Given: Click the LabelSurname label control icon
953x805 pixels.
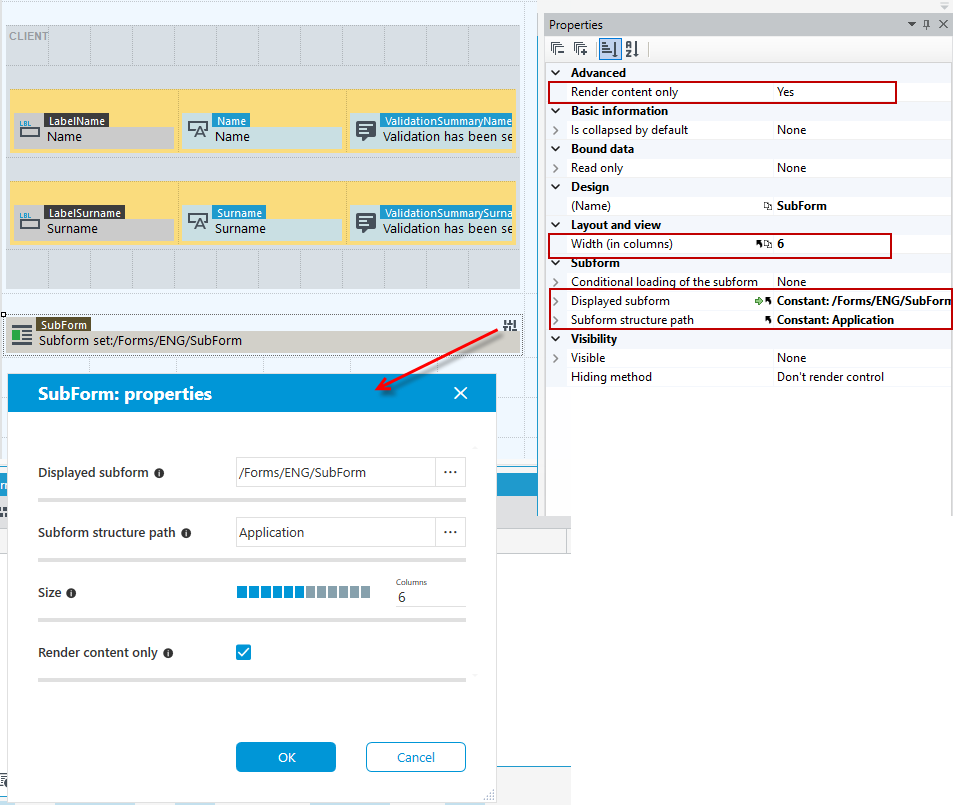Looking at the screenshot, I should pyautogui.click(x=30, y=220).
